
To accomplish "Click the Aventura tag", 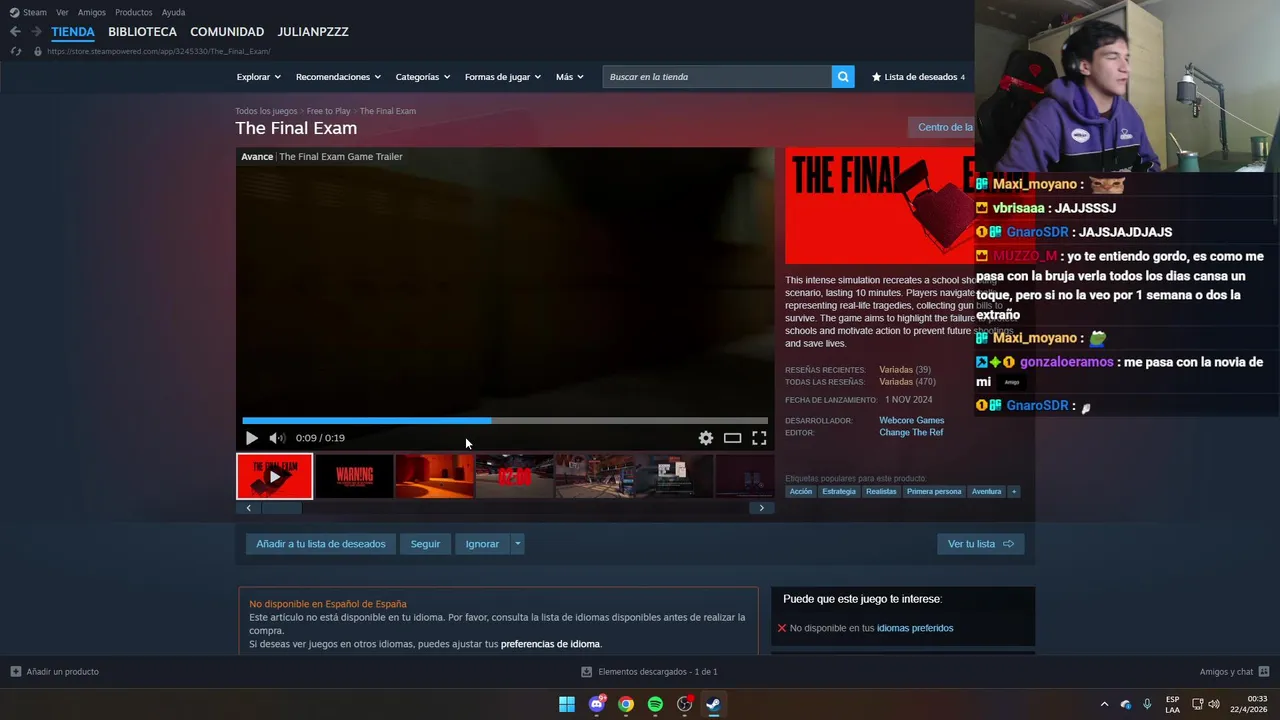I will coord(986,492).
